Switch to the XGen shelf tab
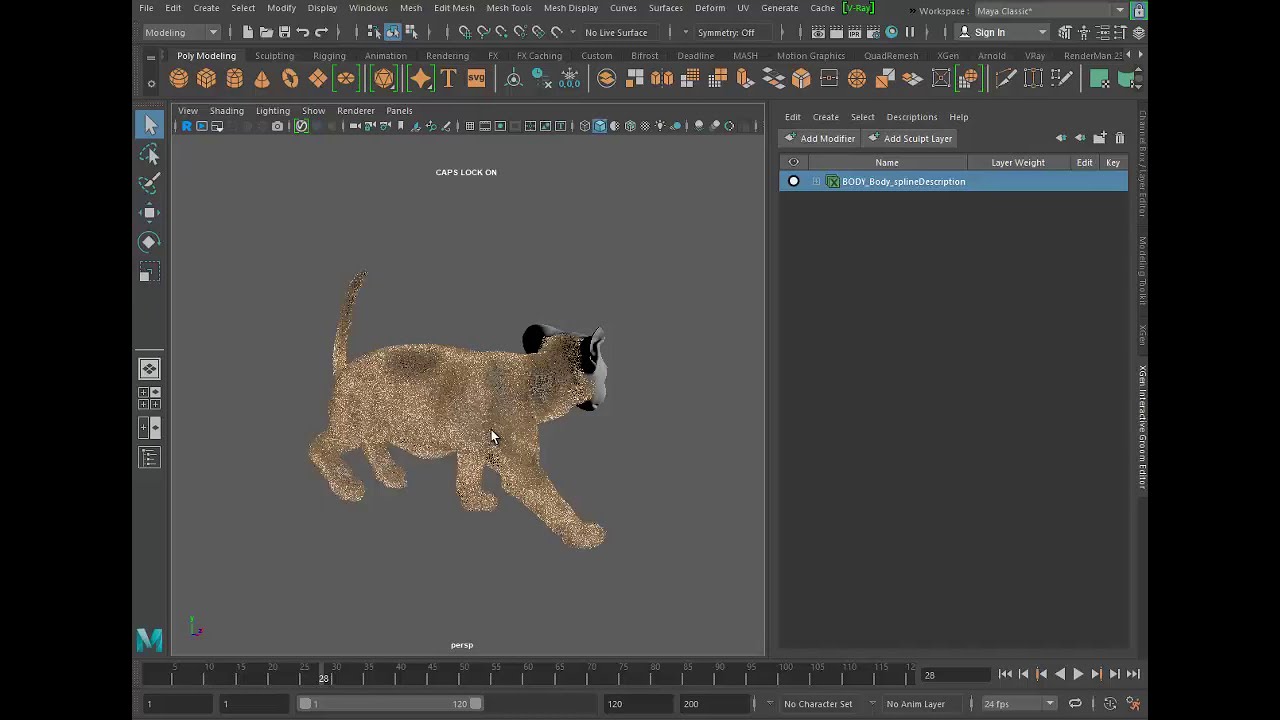Screen dimensions: 1280x720 (x=948, y=56)
